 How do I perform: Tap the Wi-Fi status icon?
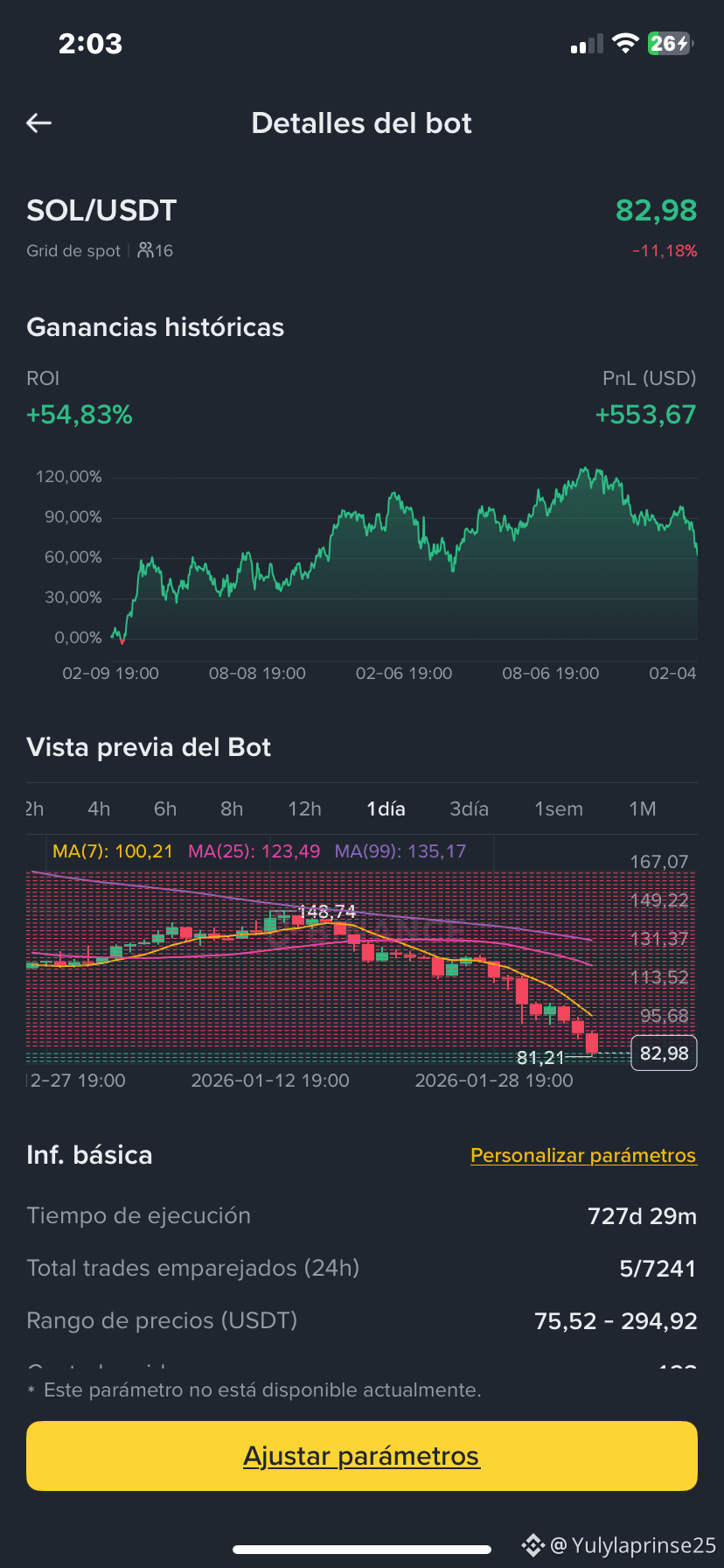(x=625, y=44)
